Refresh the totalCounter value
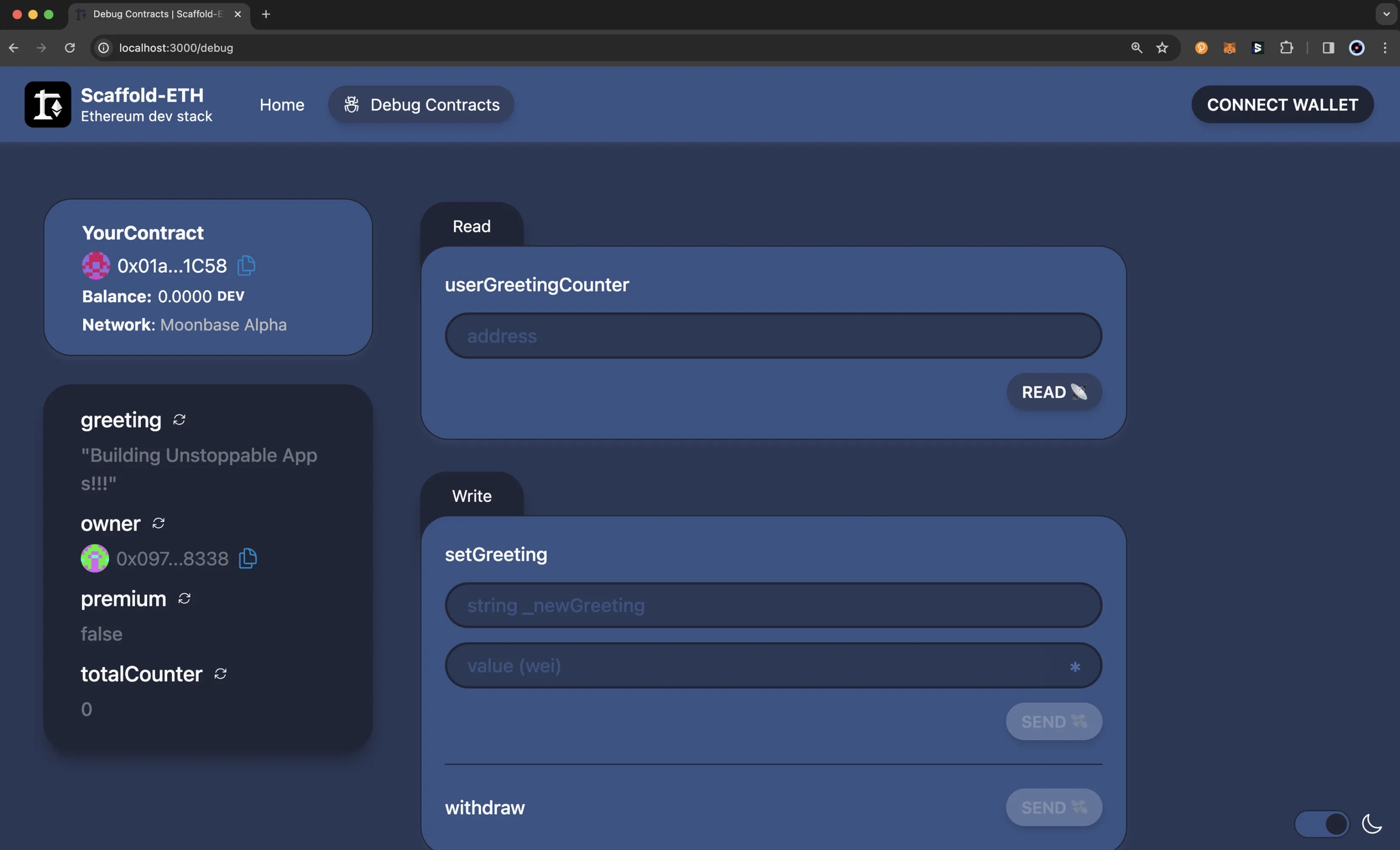Image resolution: width=1400 pixels, height=850 pixels. point(221,674)
